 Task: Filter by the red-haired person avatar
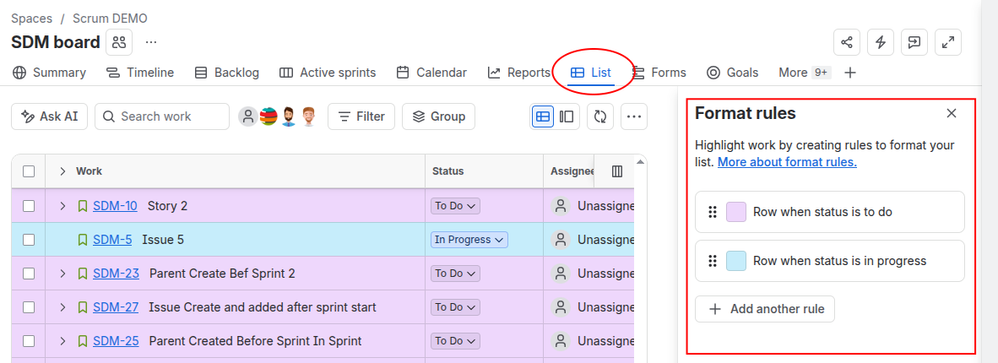pos(309,117)
